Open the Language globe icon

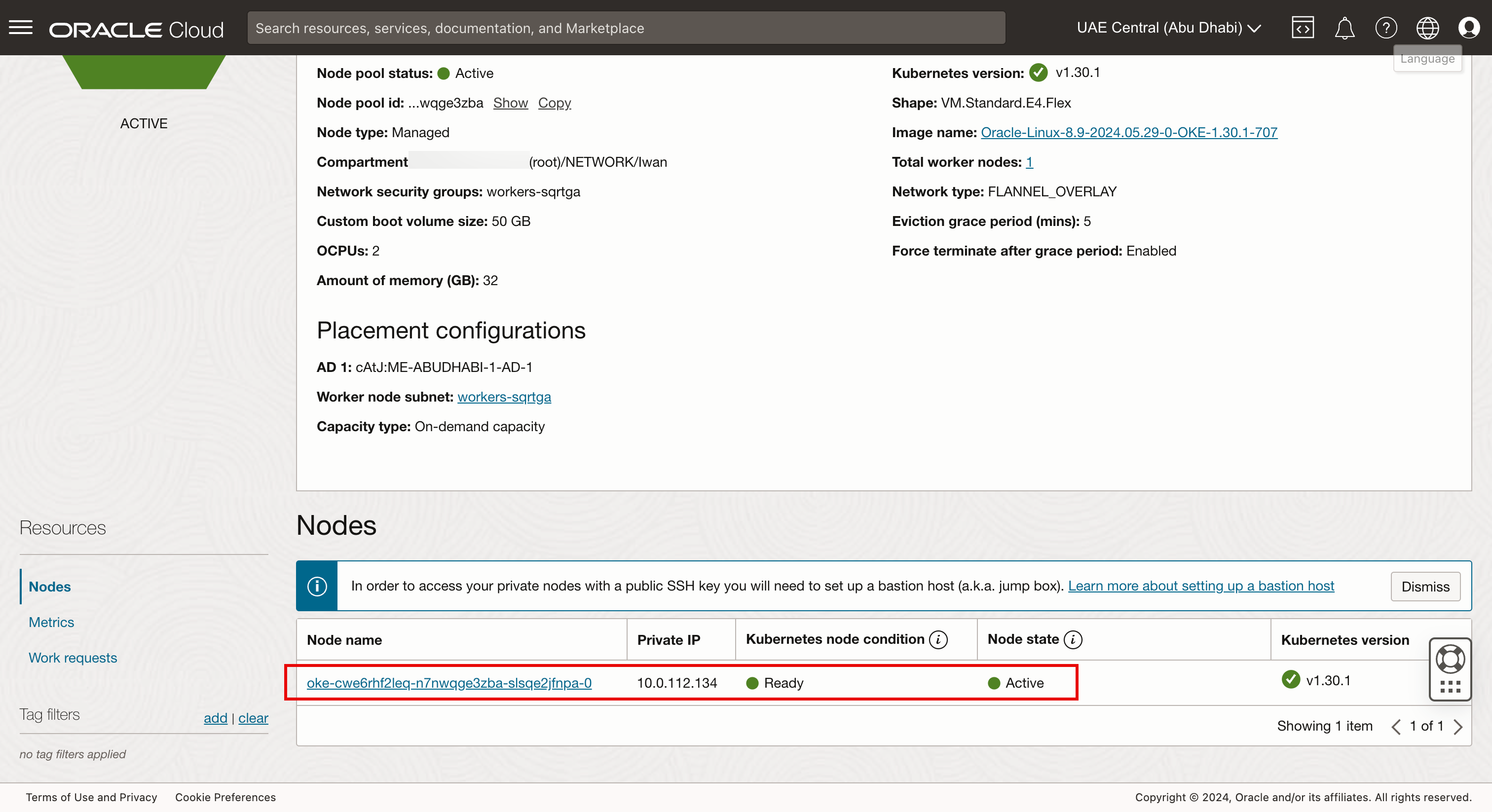1427,28
